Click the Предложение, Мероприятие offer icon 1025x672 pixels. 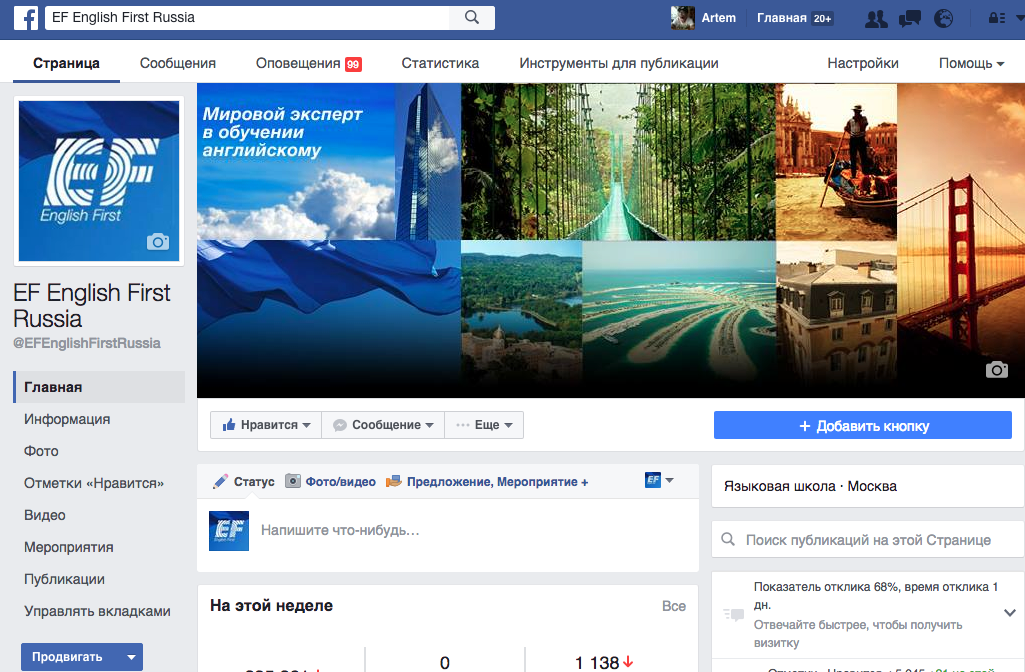[x=394, y=482]
